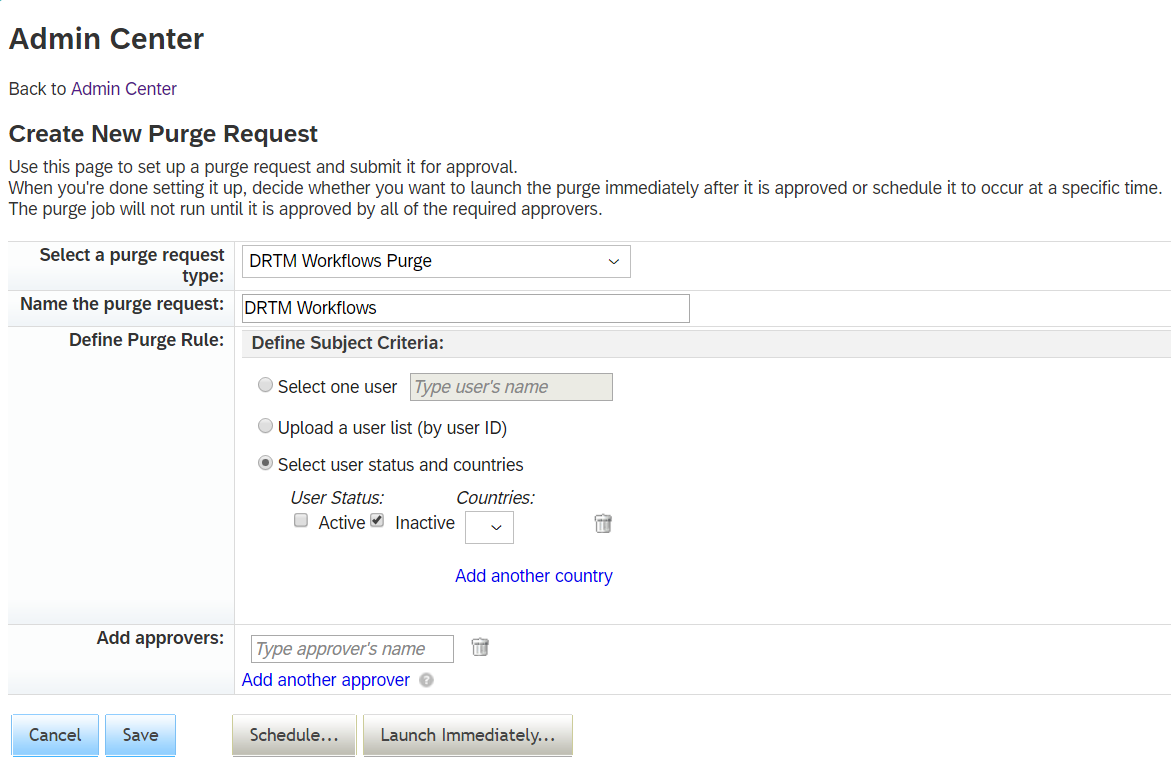Tick the Active user status checkbox
The width and height of the screenshot is (1171, 757).
tap(301, 520)
